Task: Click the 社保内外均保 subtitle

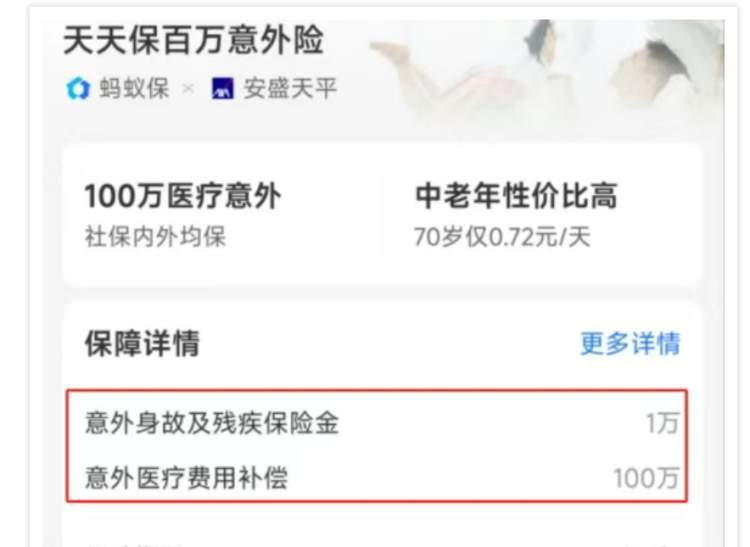Action: click(x=155, y=237)
